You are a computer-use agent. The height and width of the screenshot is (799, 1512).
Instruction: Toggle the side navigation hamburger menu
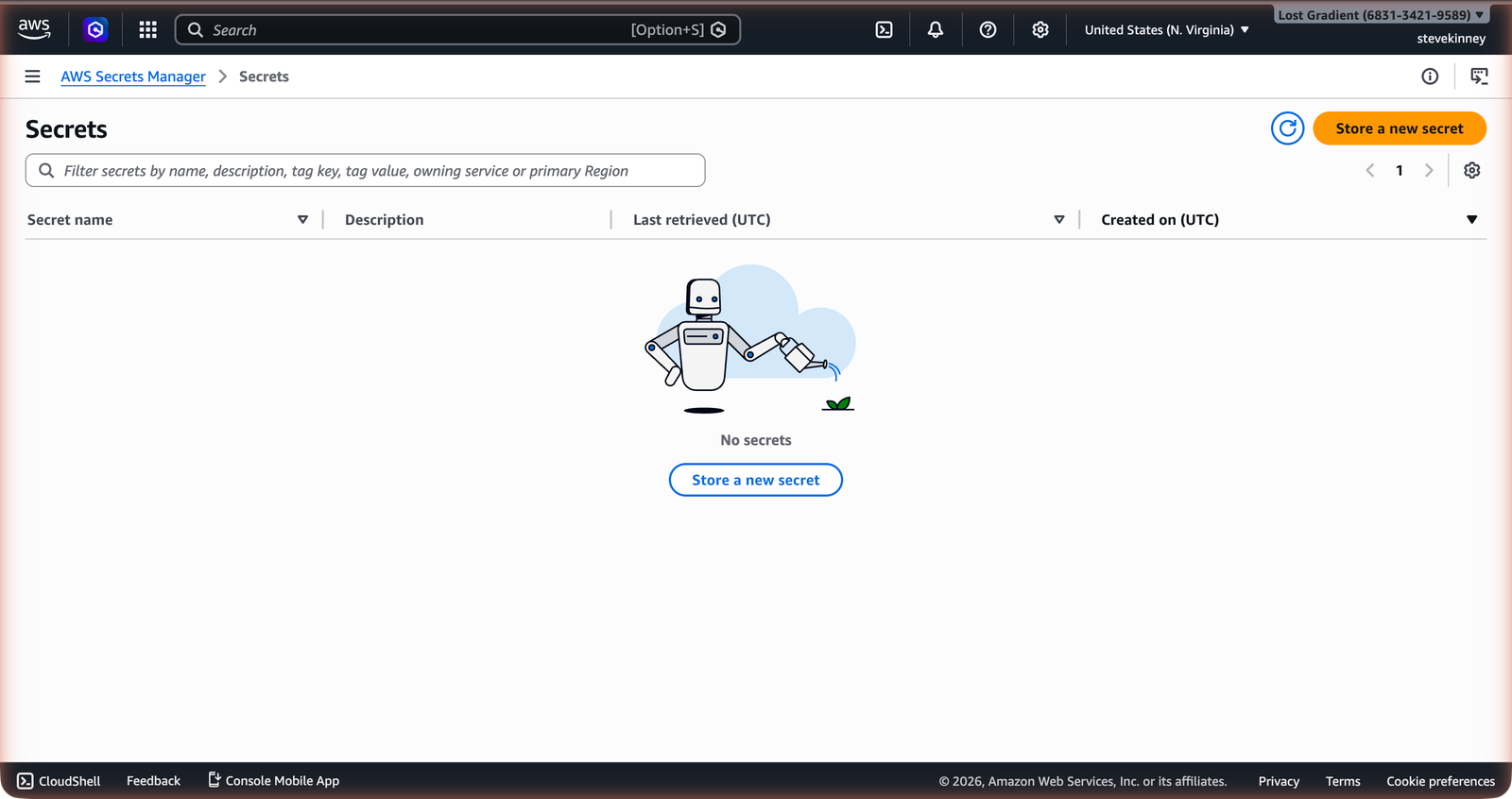tap(32, 76)
